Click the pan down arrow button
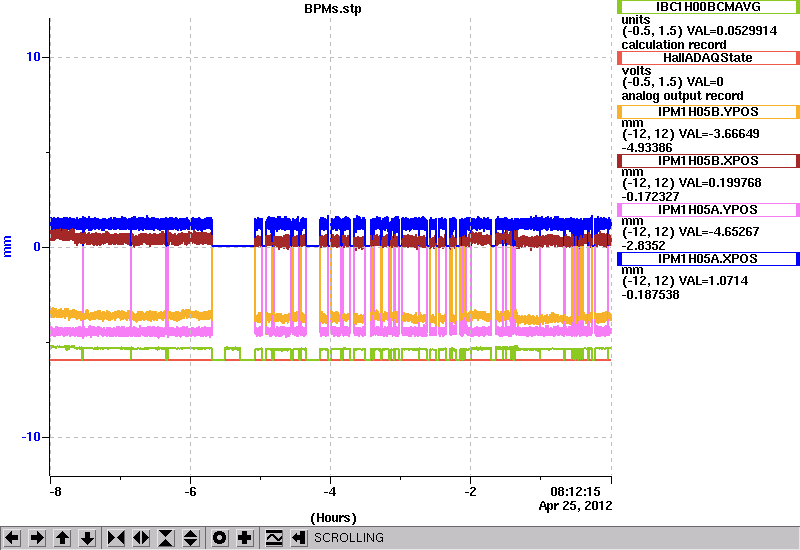Screen dimensions: 800x550 point(88,538)
